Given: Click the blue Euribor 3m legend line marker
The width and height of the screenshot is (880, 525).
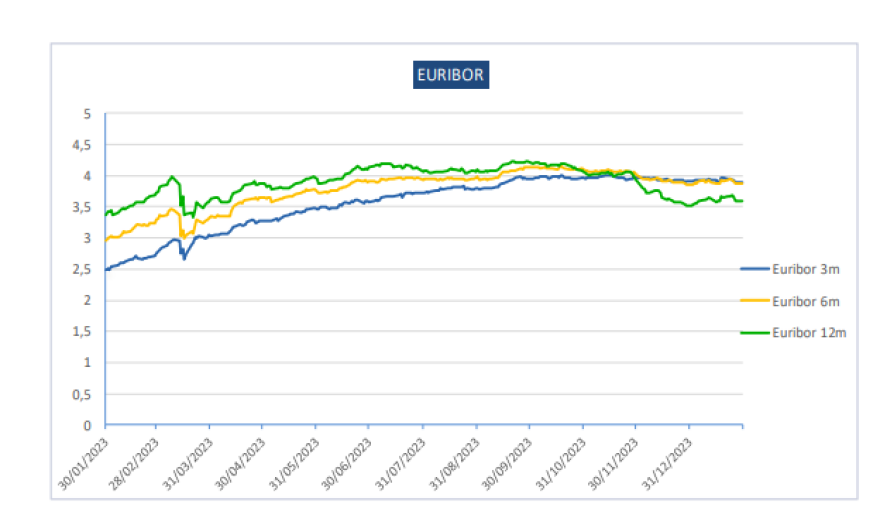Looking at the screenshot, I should coord(755,269).
